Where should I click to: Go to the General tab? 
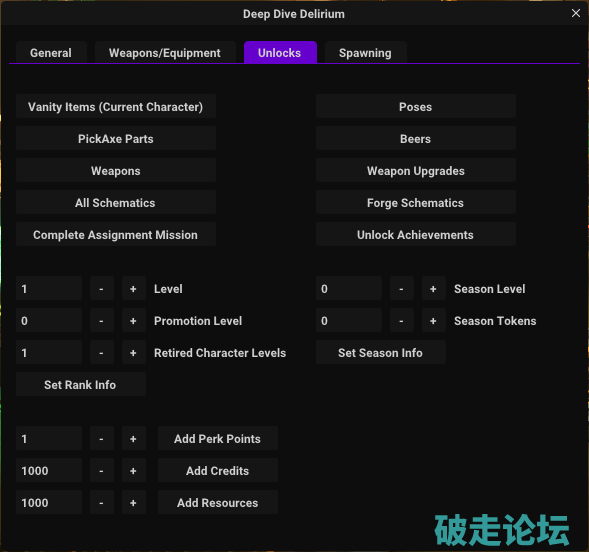tap(51, 53)
